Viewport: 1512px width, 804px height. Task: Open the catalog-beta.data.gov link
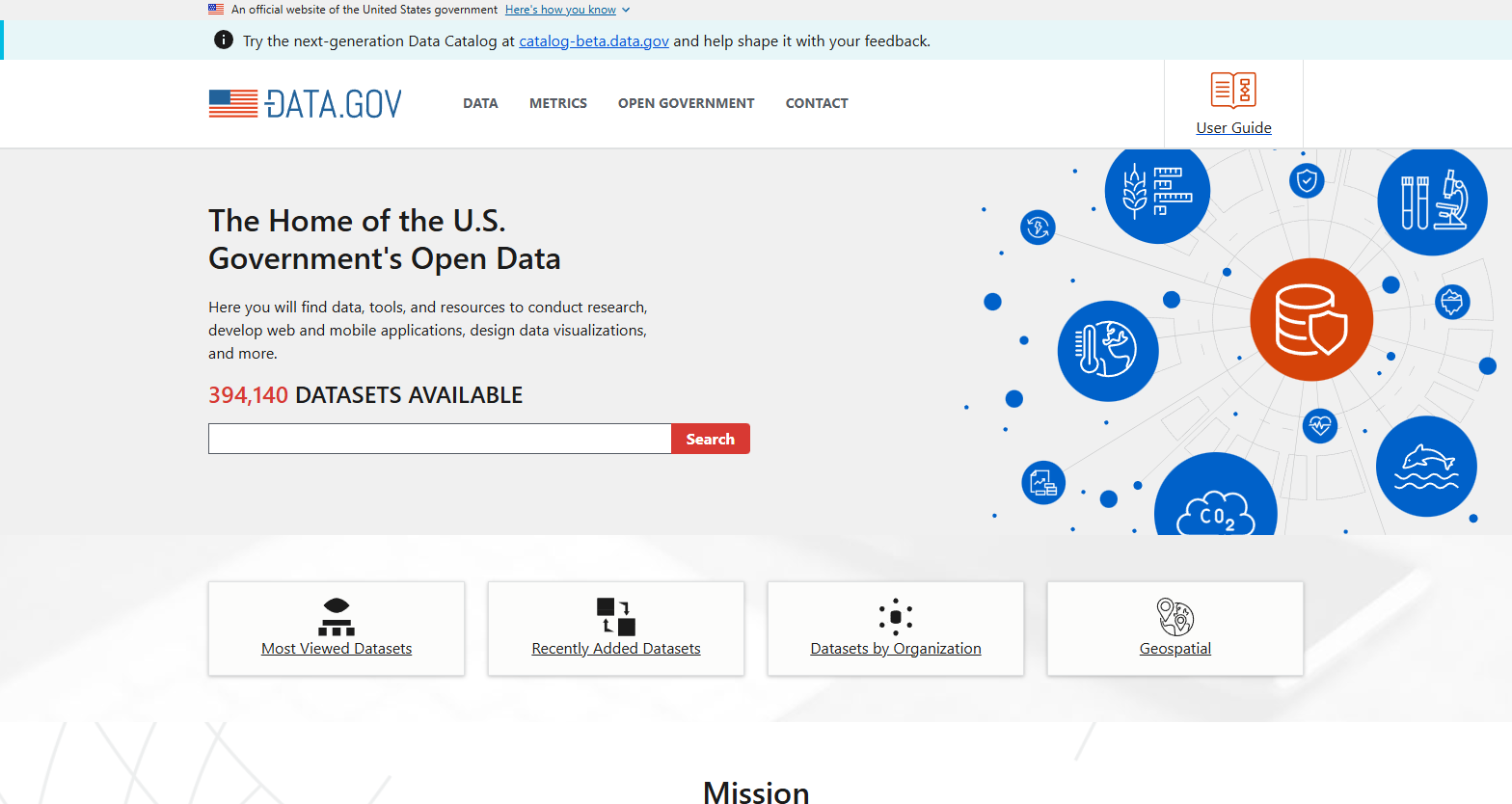[594, 41]
